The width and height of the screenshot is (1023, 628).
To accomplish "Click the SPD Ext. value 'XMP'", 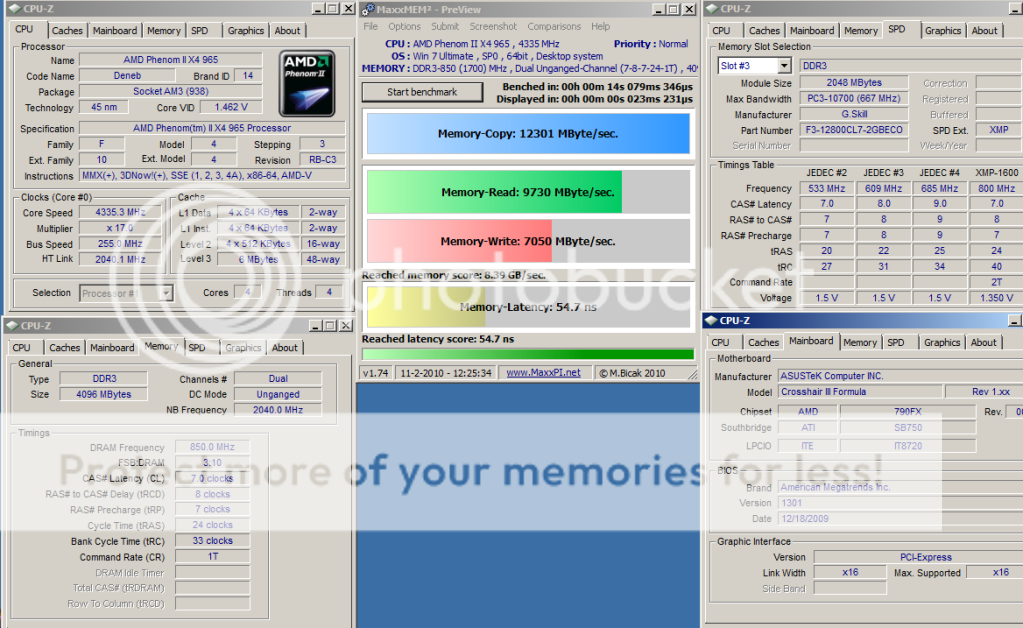I will pos(999,130).
